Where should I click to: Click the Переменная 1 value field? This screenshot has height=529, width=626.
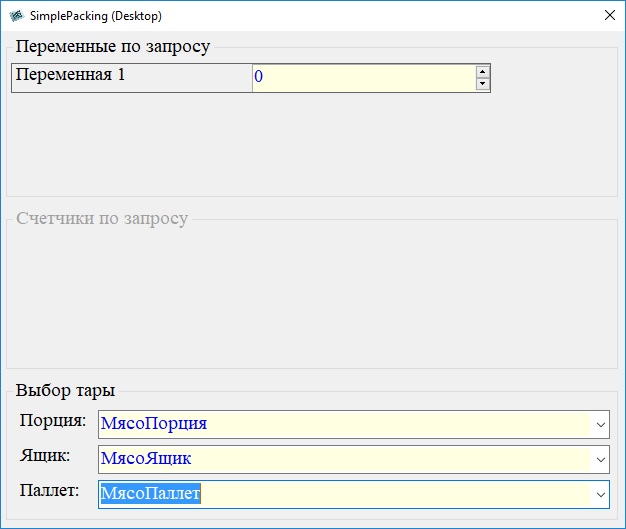[x=362, y=77]
